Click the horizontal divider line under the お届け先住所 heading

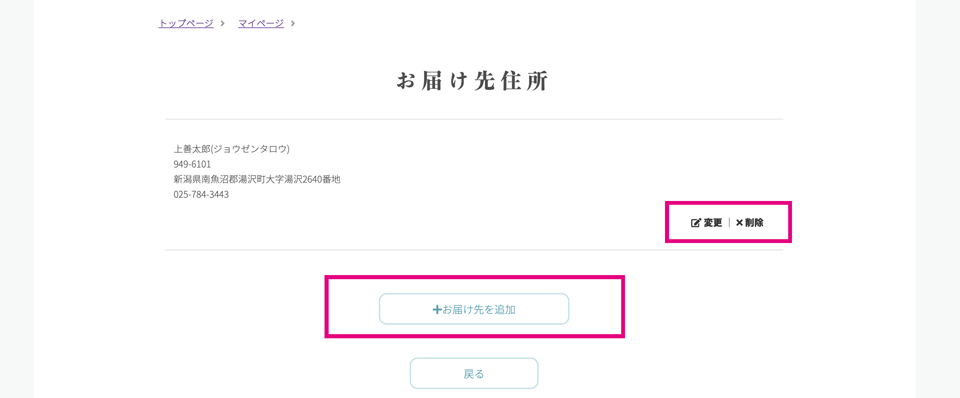(x=474, y=119)
